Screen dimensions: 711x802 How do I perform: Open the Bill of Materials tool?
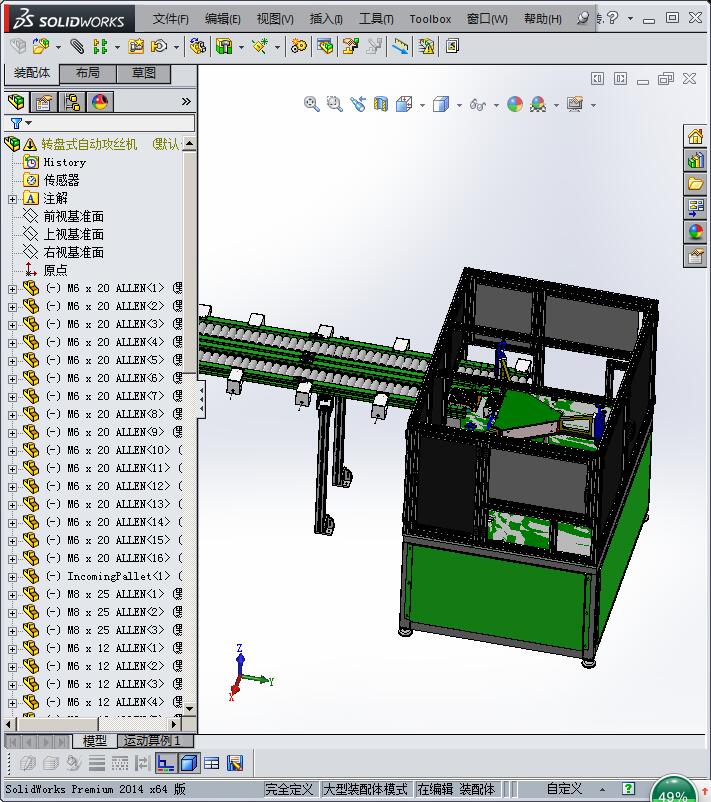[325, 47]
